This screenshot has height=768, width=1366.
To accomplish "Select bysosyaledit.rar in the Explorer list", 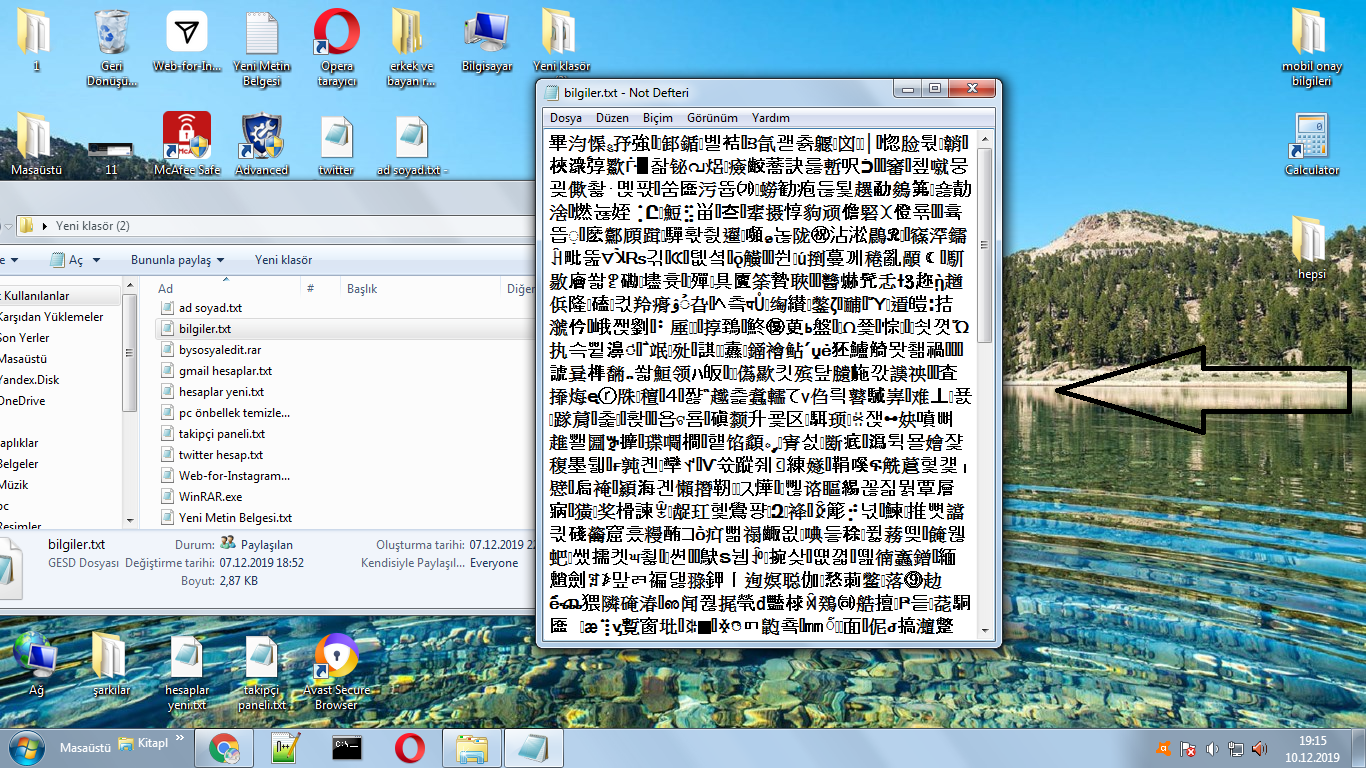I will point(220,350).
